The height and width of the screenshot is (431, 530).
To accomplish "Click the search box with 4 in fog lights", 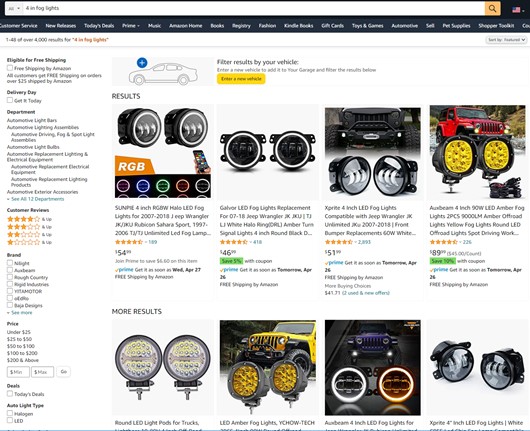I will tap(254, 8).
